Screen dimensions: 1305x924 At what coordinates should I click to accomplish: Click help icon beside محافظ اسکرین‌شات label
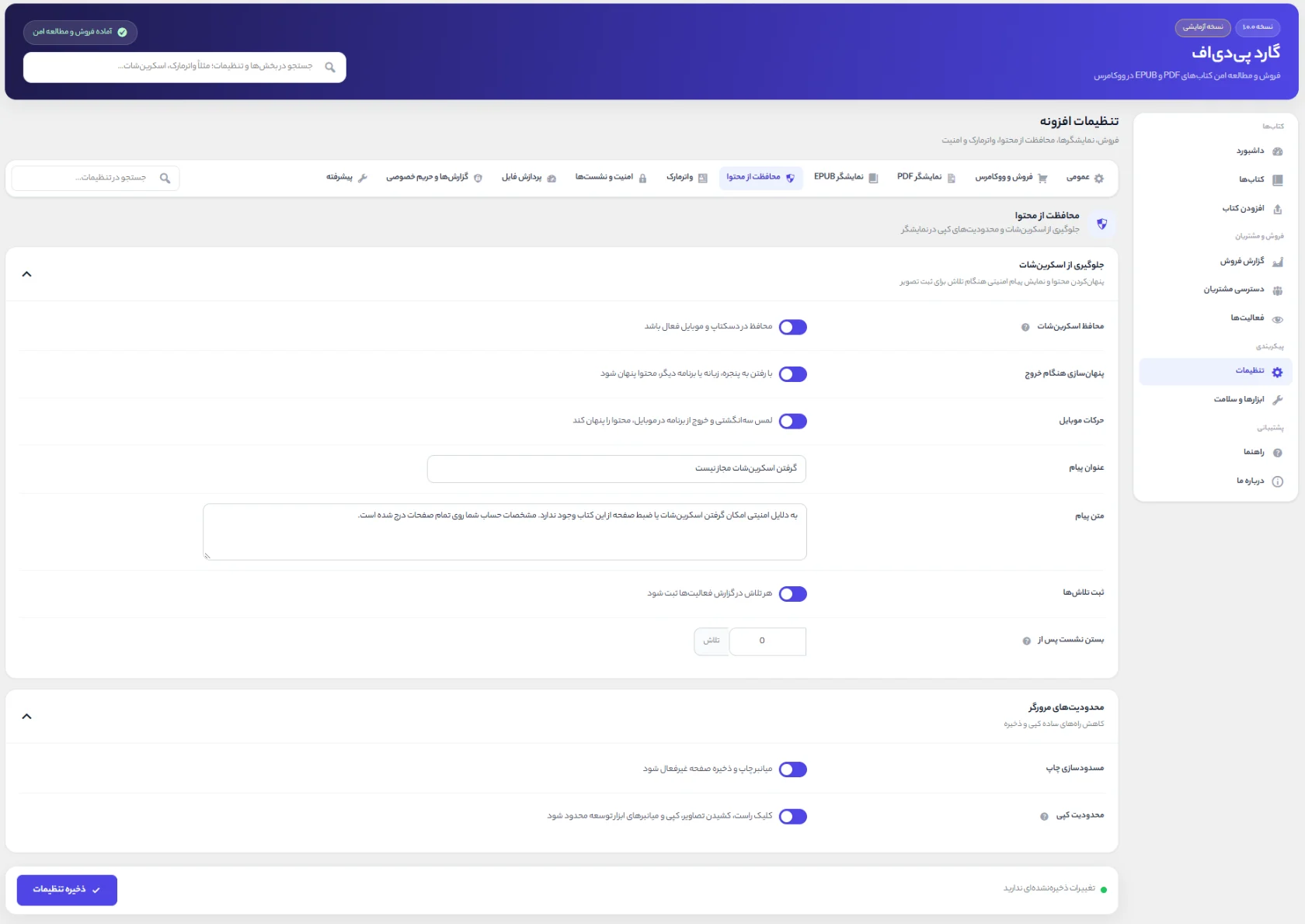[1025, 327]
